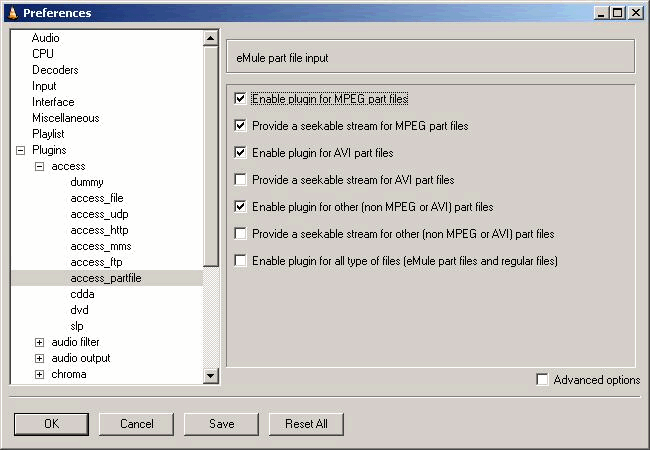This screenshot has width=650, height=450.
Task: Open access_ftp plugin settings
Action: [97, 262]
